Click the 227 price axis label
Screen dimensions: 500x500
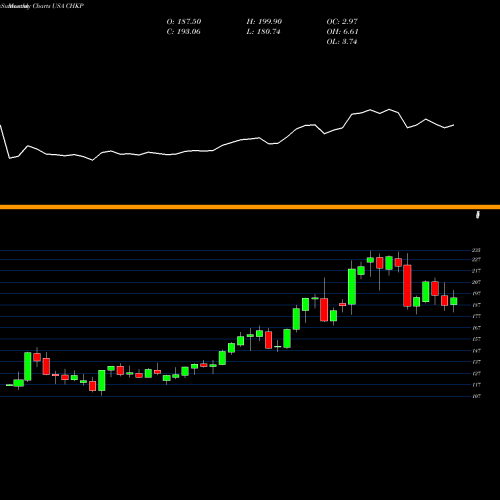point(476,259)
